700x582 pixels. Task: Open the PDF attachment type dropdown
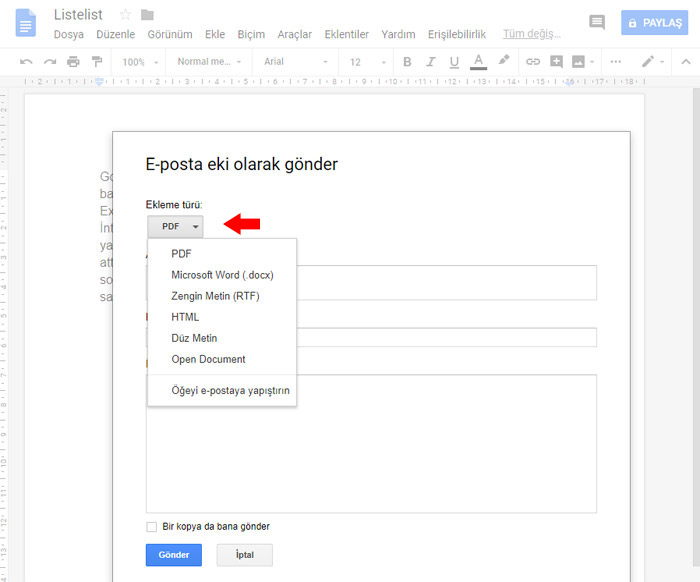(x=175, y=227)
